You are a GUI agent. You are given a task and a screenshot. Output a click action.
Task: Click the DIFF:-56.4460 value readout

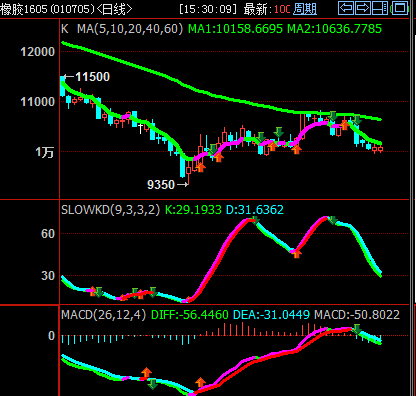tap(190, 315)
